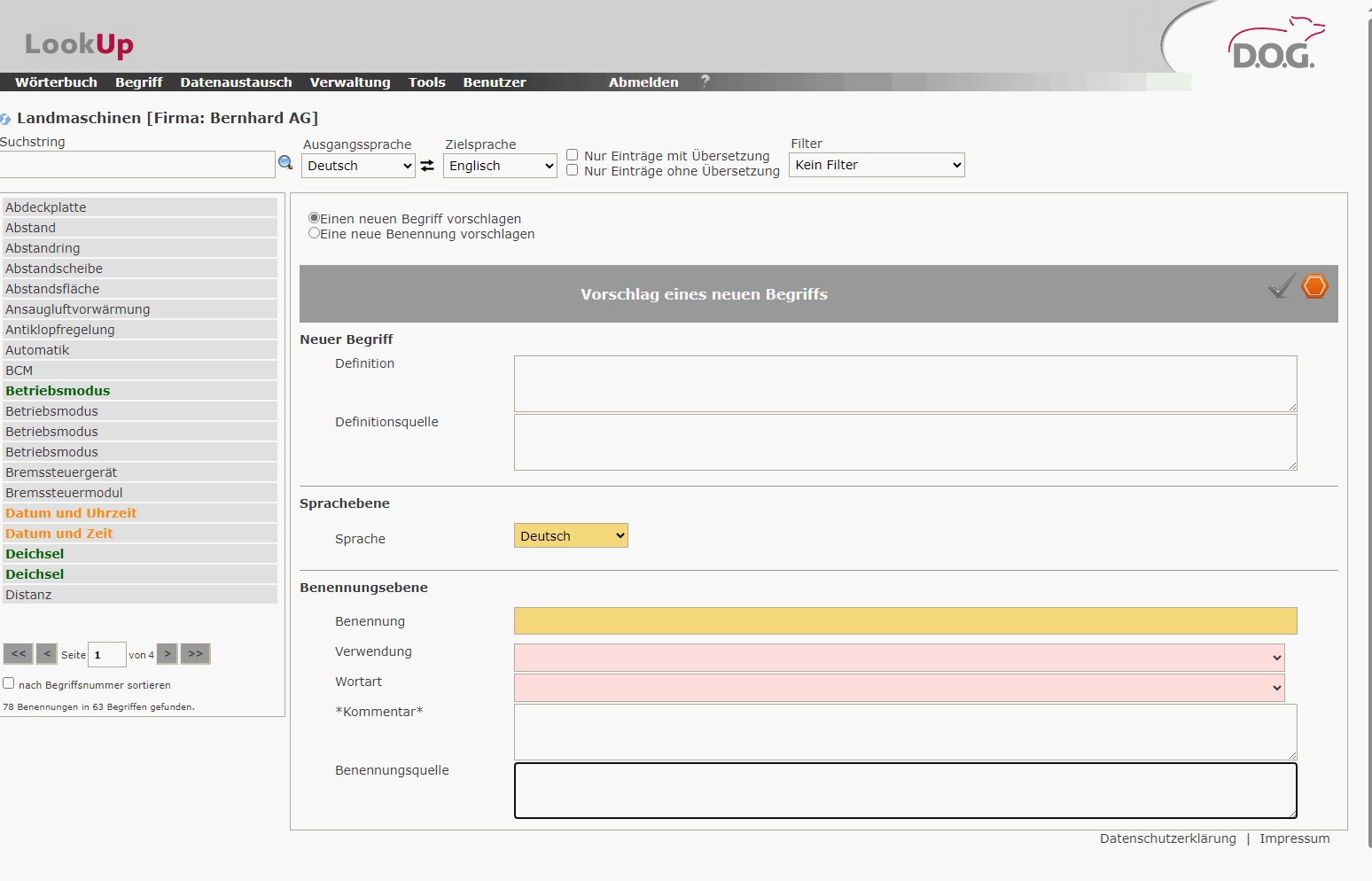The image size is (1372, 881).
Task: Open the Datenaustausch menu
Action: coord(236,82)
